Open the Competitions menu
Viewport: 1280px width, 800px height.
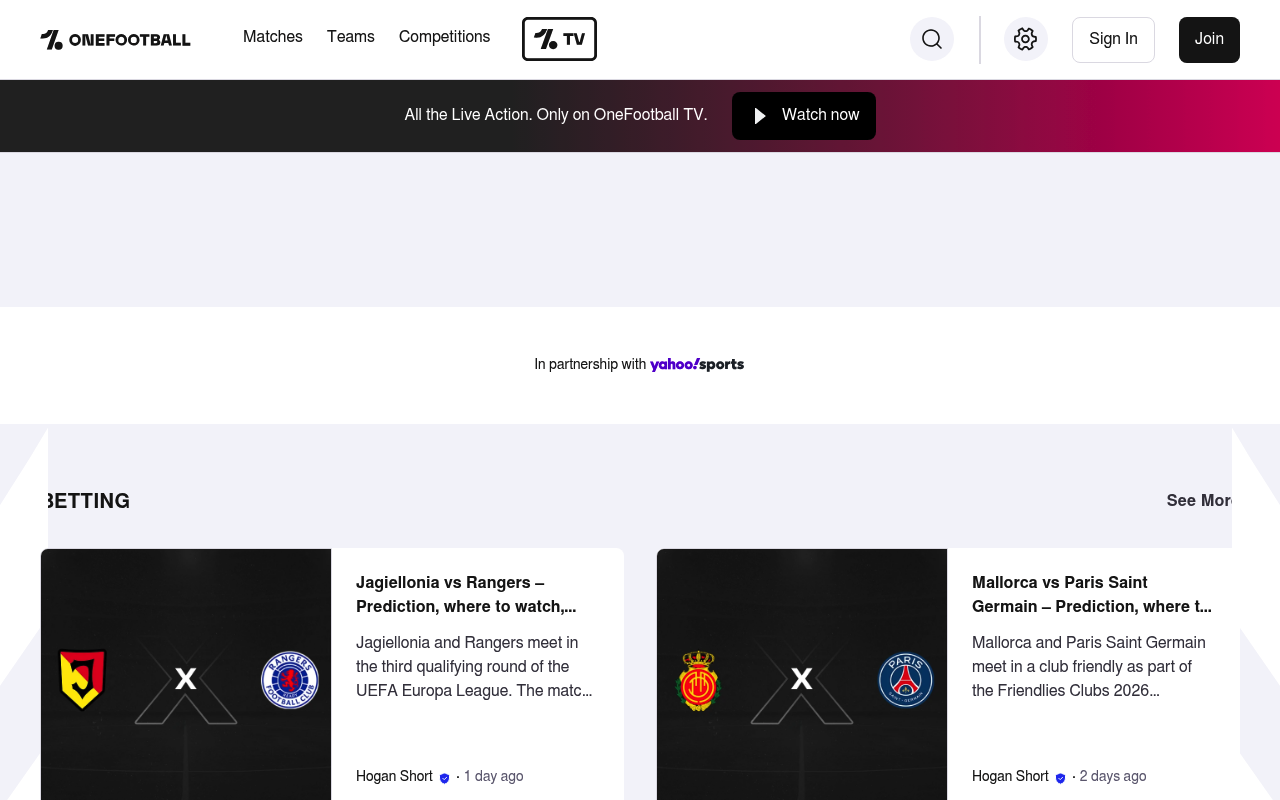[445, 37]
